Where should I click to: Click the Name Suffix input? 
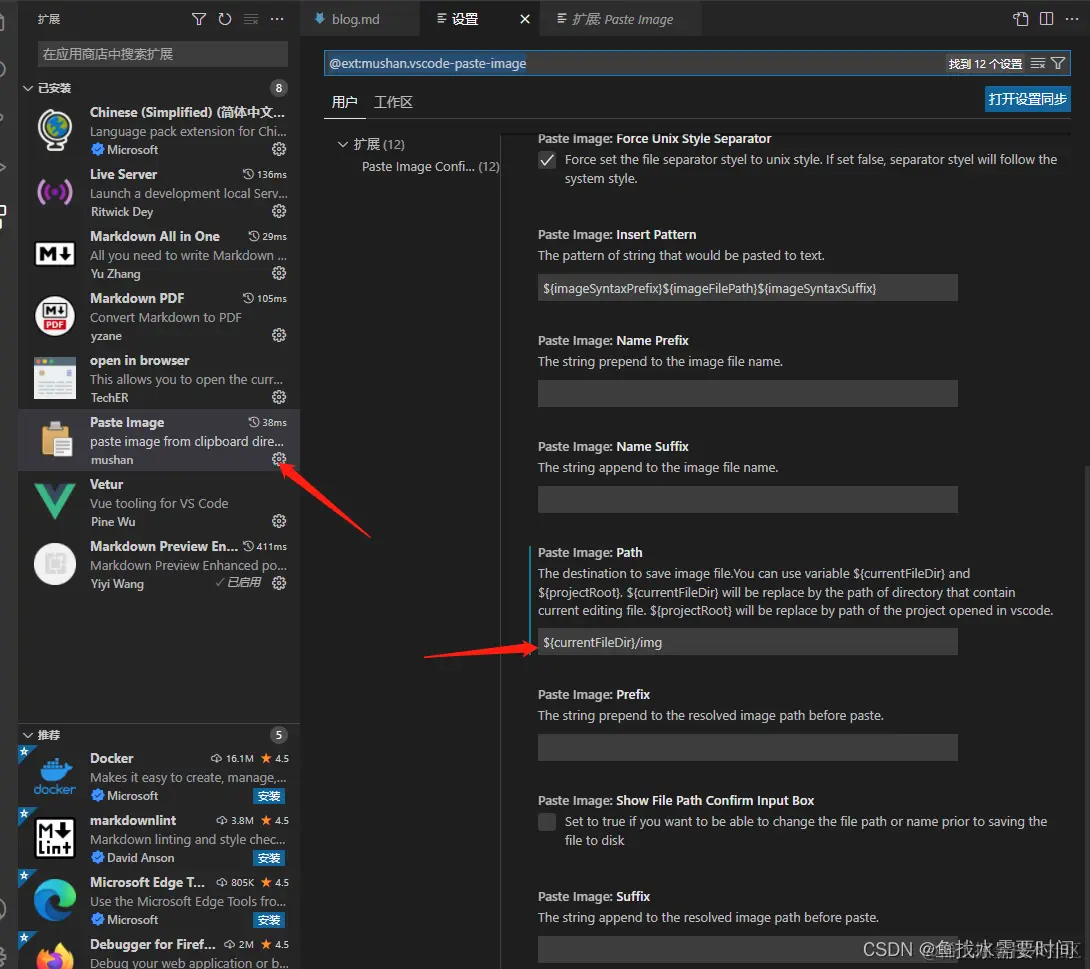pyautogui.click(x=747, y=500)
